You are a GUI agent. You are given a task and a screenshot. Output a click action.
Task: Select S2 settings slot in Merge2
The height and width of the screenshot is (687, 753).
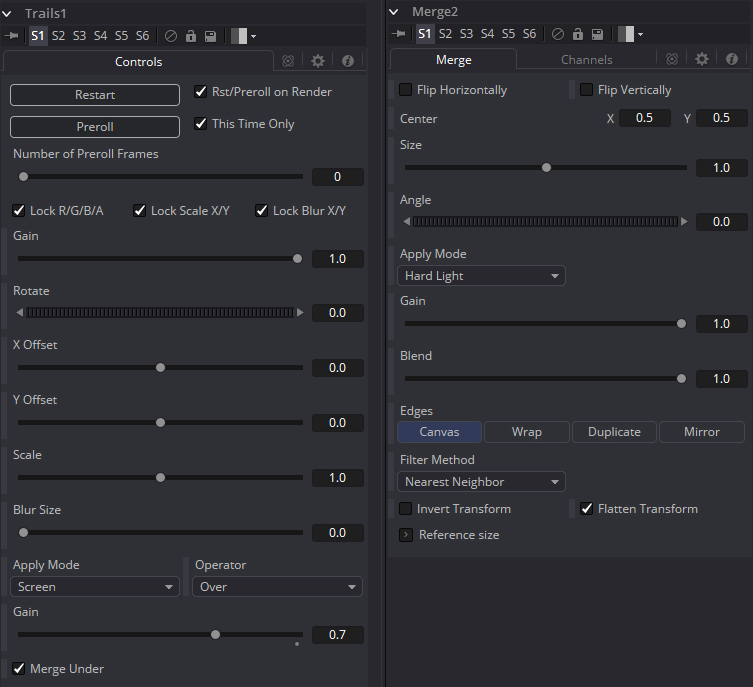coord(445,34)
